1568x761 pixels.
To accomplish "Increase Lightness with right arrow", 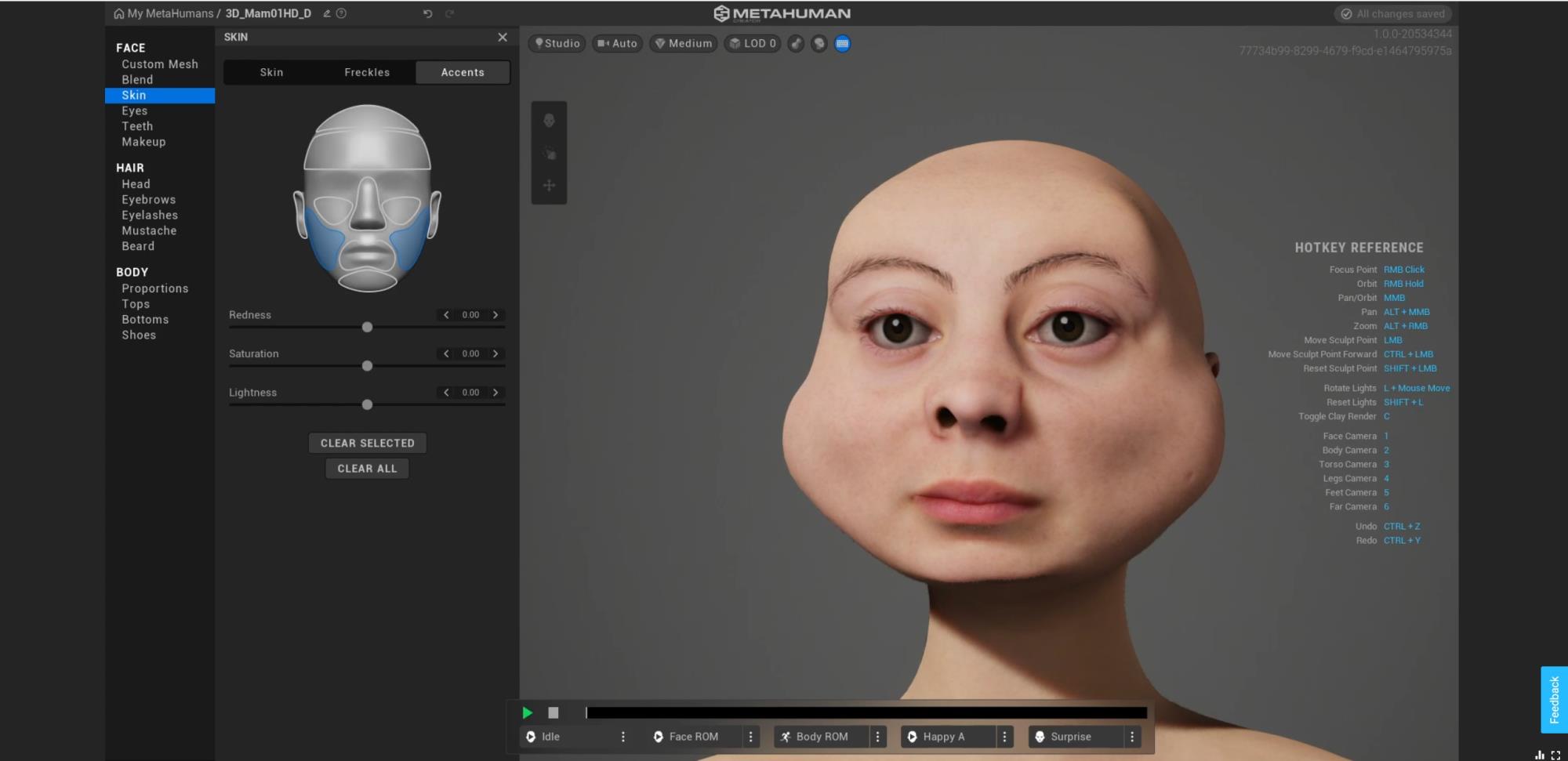I will pyautogui.click(x=495, y=393).
